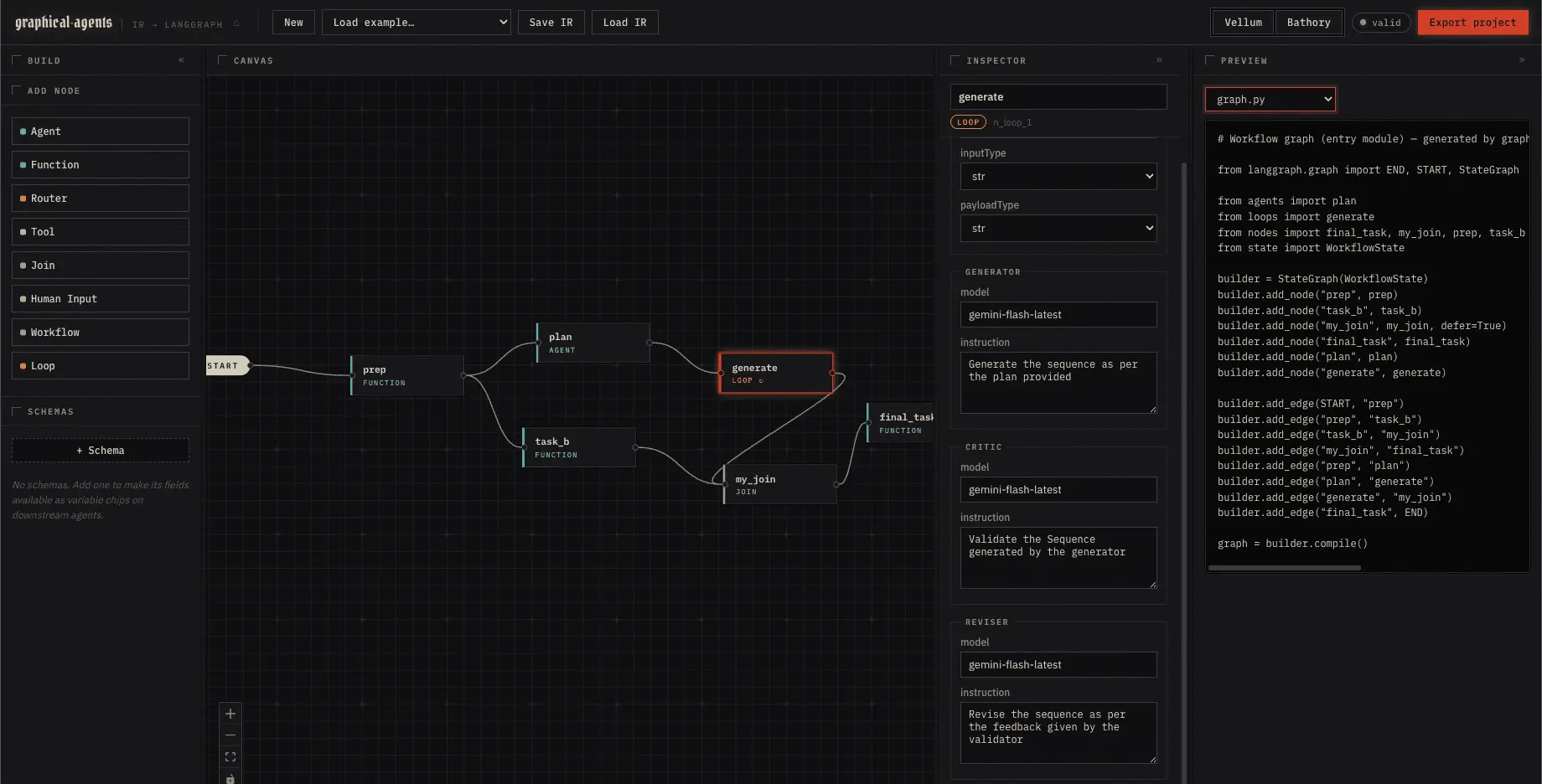The image size is (1542, 784).
Task: Select the my_join node
Action: click(780, 484)
